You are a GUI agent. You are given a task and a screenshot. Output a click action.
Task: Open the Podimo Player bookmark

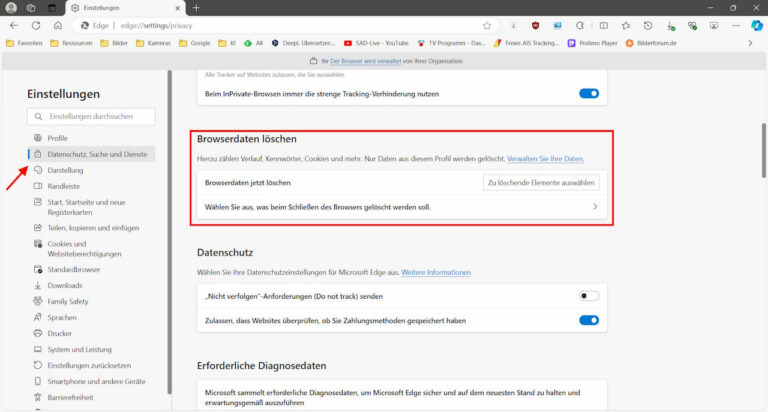click(x=592, y=43)
